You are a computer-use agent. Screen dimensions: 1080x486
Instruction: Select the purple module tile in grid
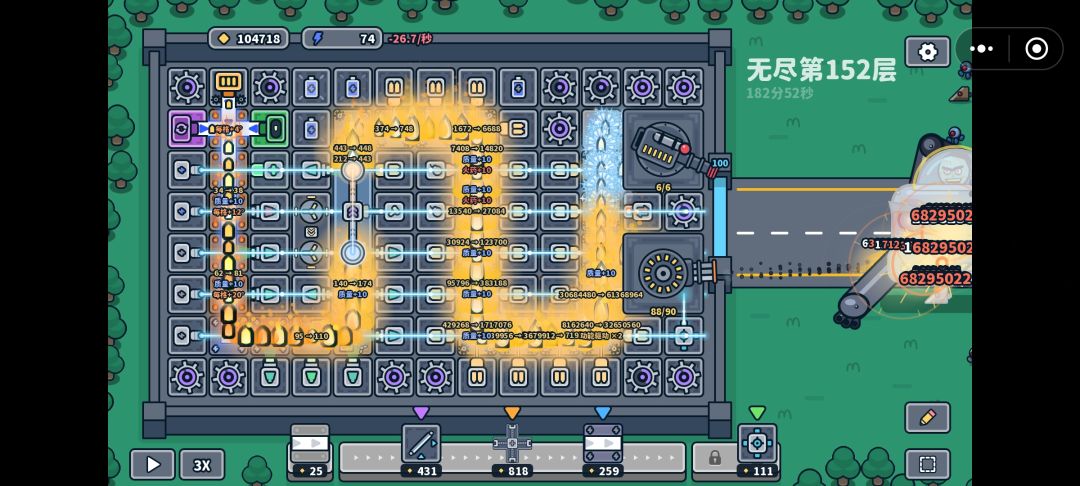[187, 129]
